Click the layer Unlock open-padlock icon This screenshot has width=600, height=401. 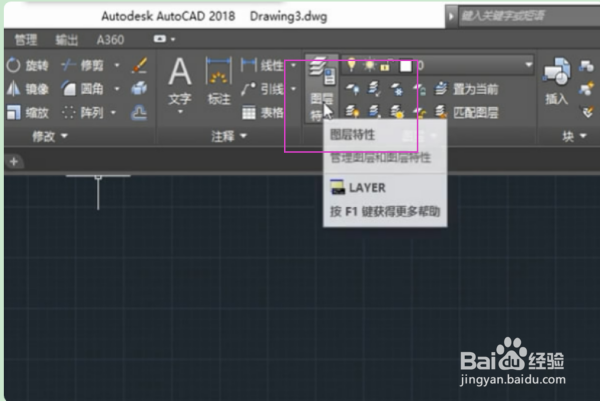419,112
